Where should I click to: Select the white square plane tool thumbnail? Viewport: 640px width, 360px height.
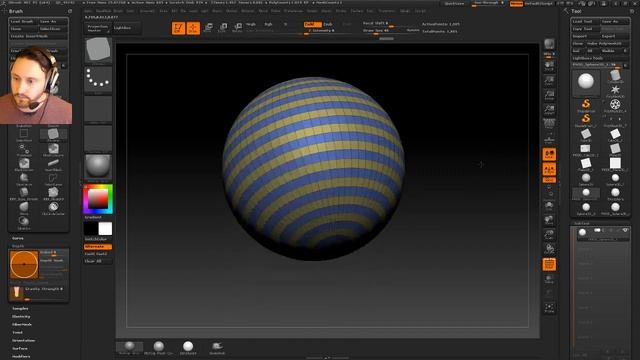[x=615, y=164]
